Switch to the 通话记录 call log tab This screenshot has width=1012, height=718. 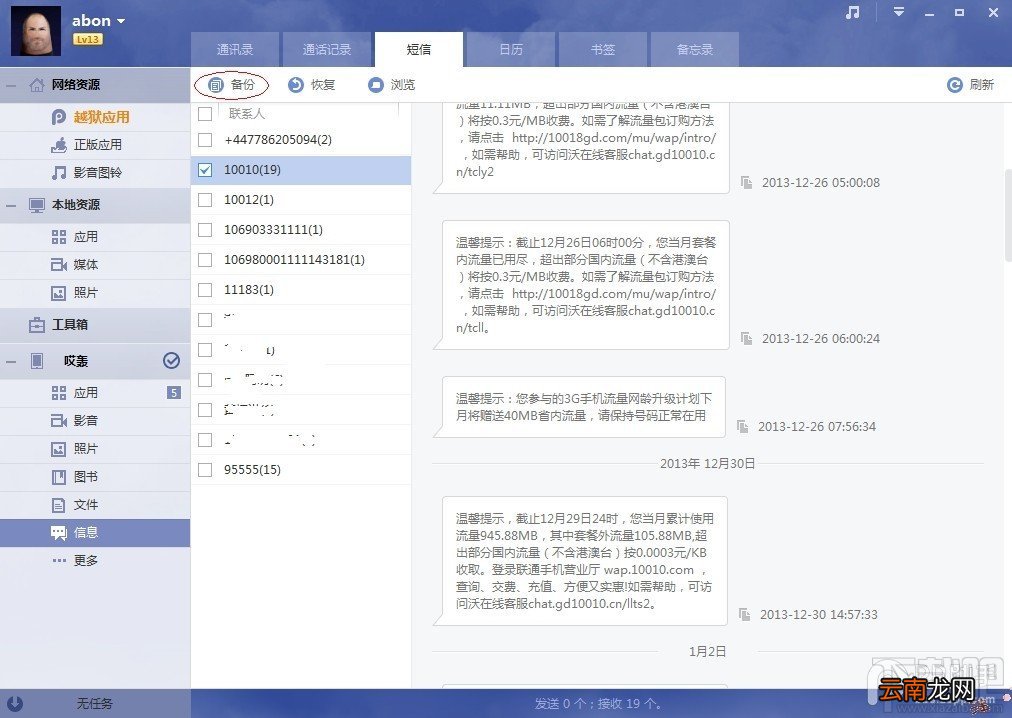(327, 50)
